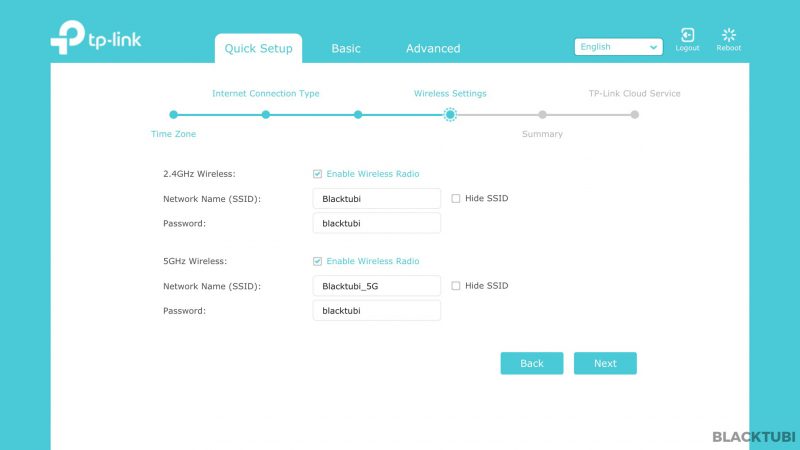Viewport: 800px width, 450px height.
Task: Click the Summary label
Action: 542,134
